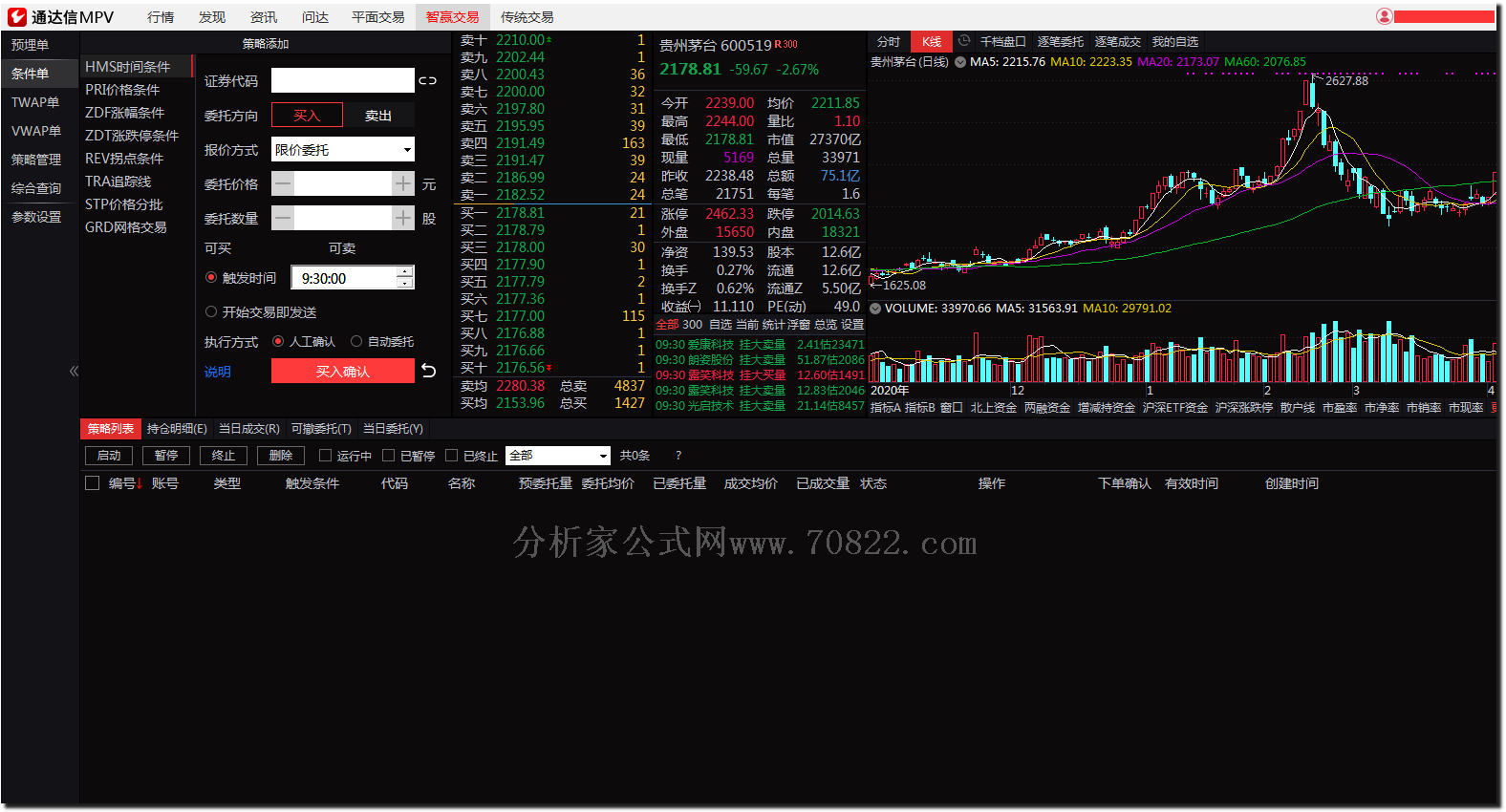Screen dimensions: 1506x812
Task: Tick the 已终止 filter checkbox
Action: (x=452, y=456)
